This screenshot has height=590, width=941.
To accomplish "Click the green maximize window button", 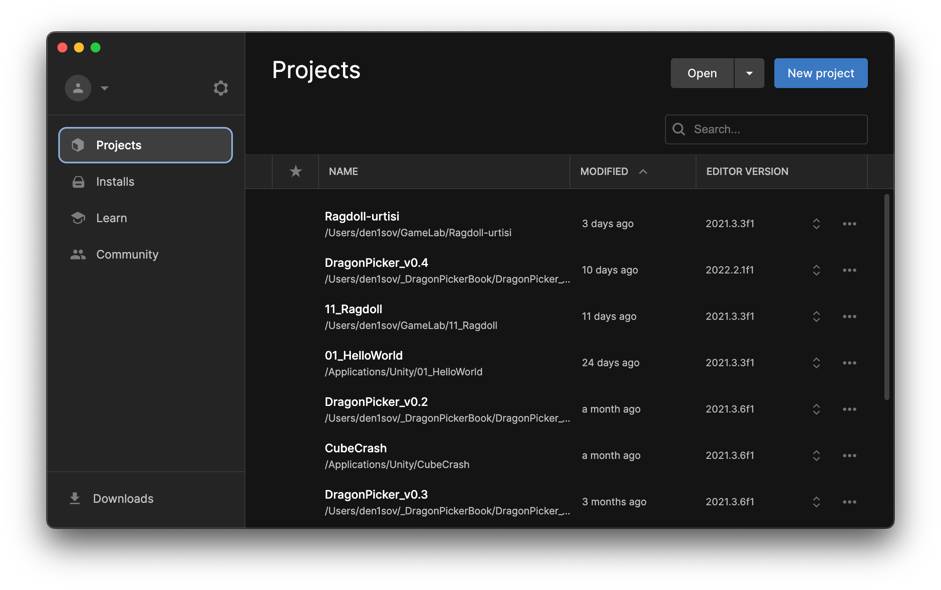I will 95,47.
